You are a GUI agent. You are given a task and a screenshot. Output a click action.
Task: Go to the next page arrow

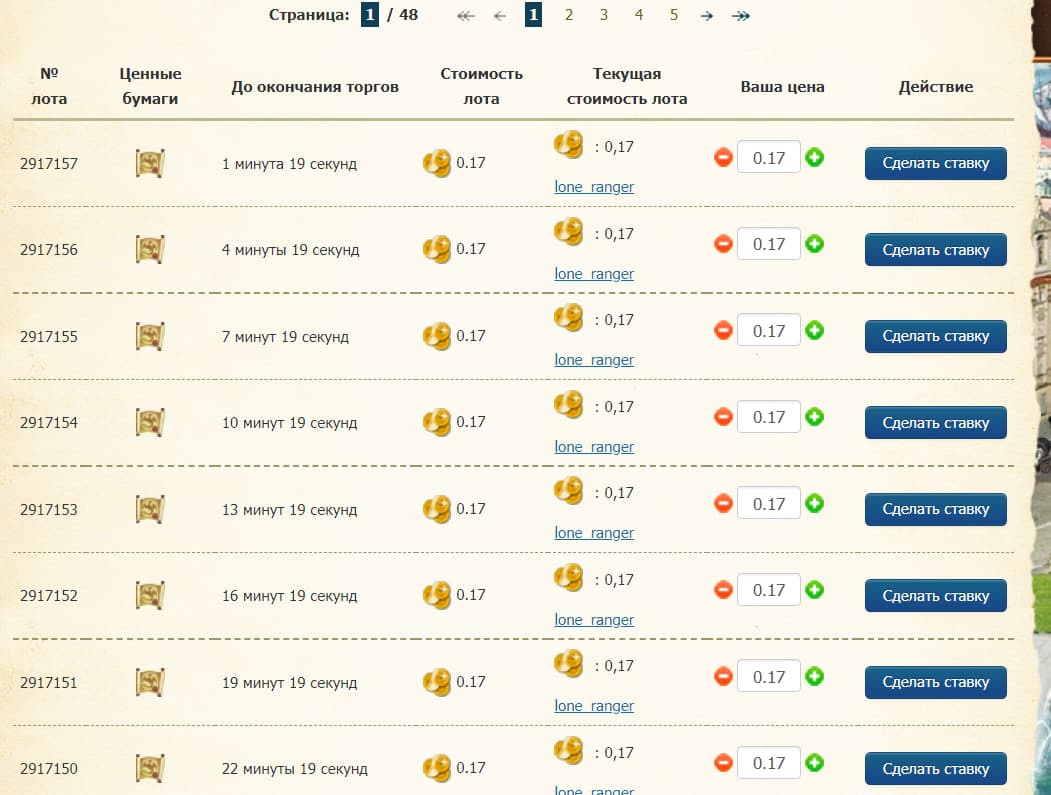point(706,15)
